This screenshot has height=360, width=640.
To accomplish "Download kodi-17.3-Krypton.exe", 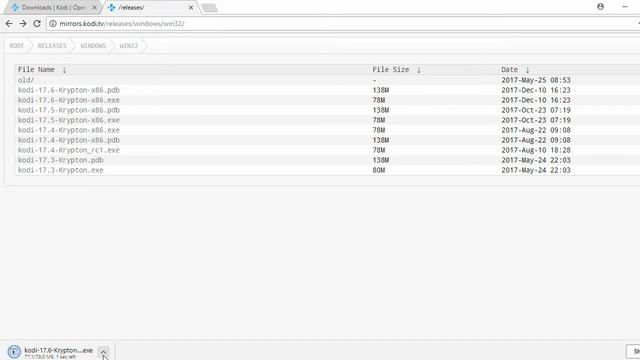I will (60, 170).
